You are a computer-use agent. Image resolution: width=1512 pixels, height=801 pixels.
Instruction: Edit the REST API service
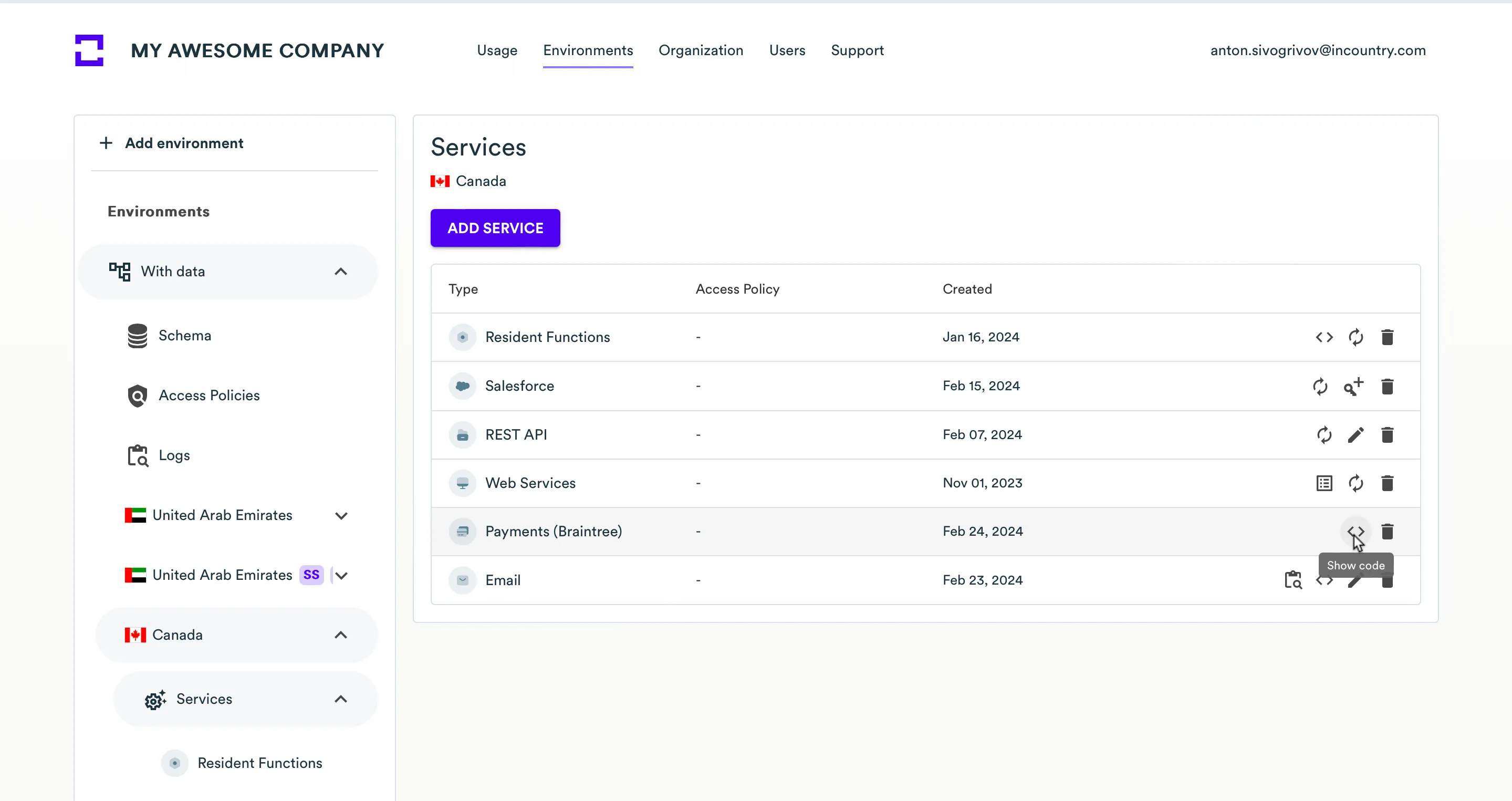(1355, 435)
